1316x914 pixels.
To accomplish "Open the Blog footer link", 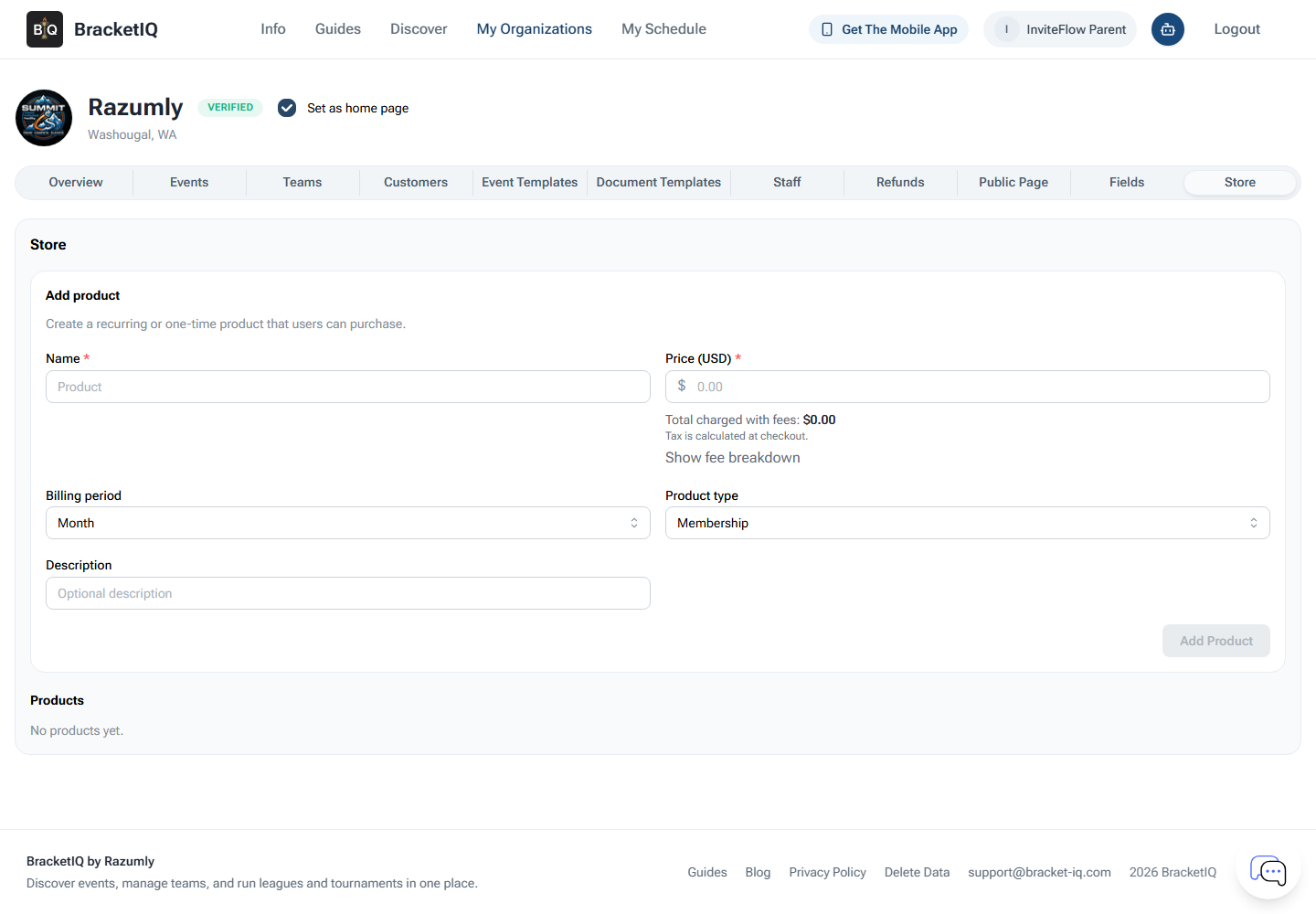I will (758, 872).
